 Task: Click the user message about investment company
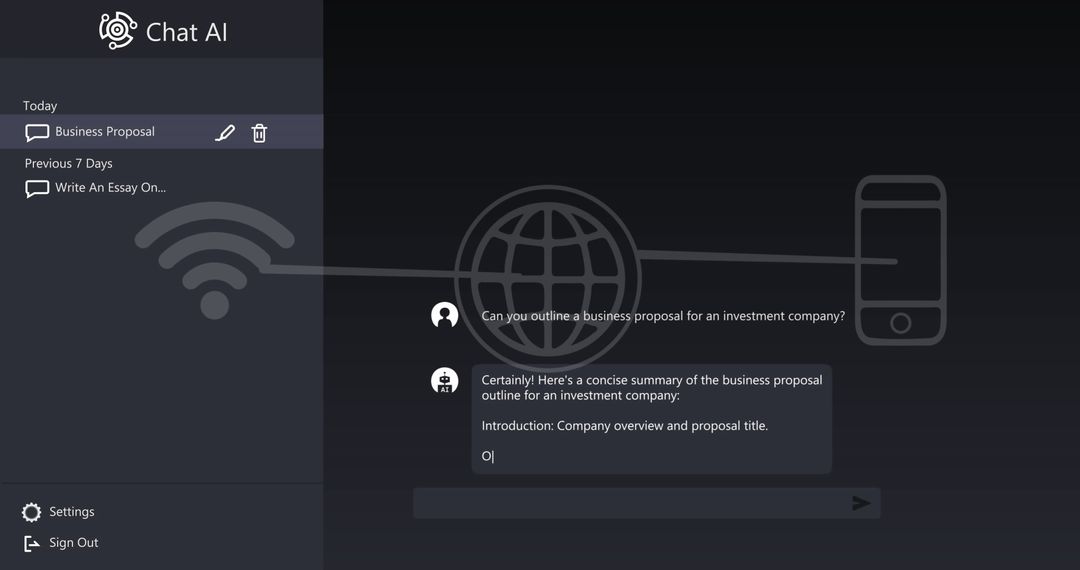663,316
